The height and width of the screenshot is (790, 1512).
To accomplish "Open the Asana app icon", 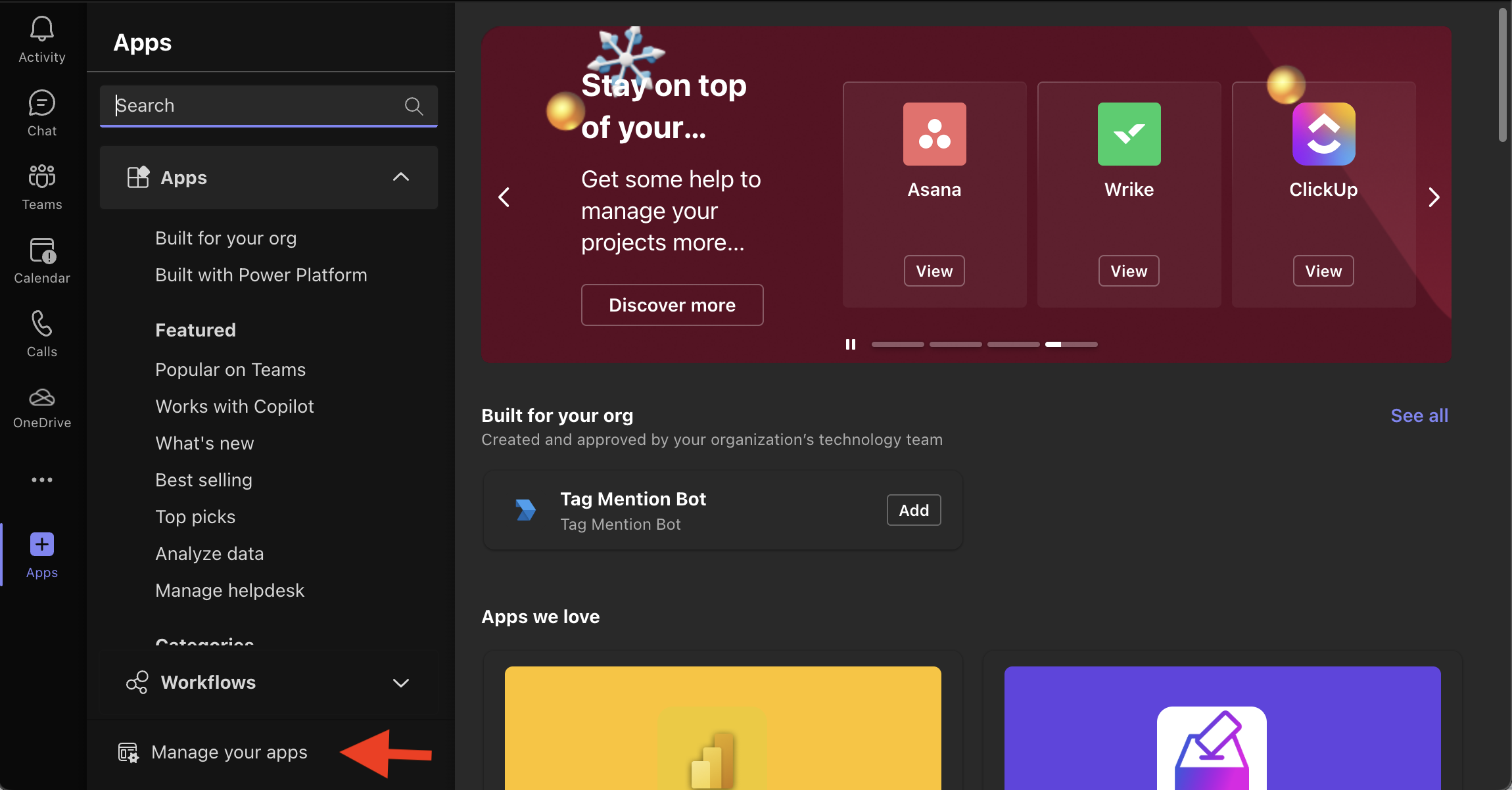I will click(x=934, y=134).
